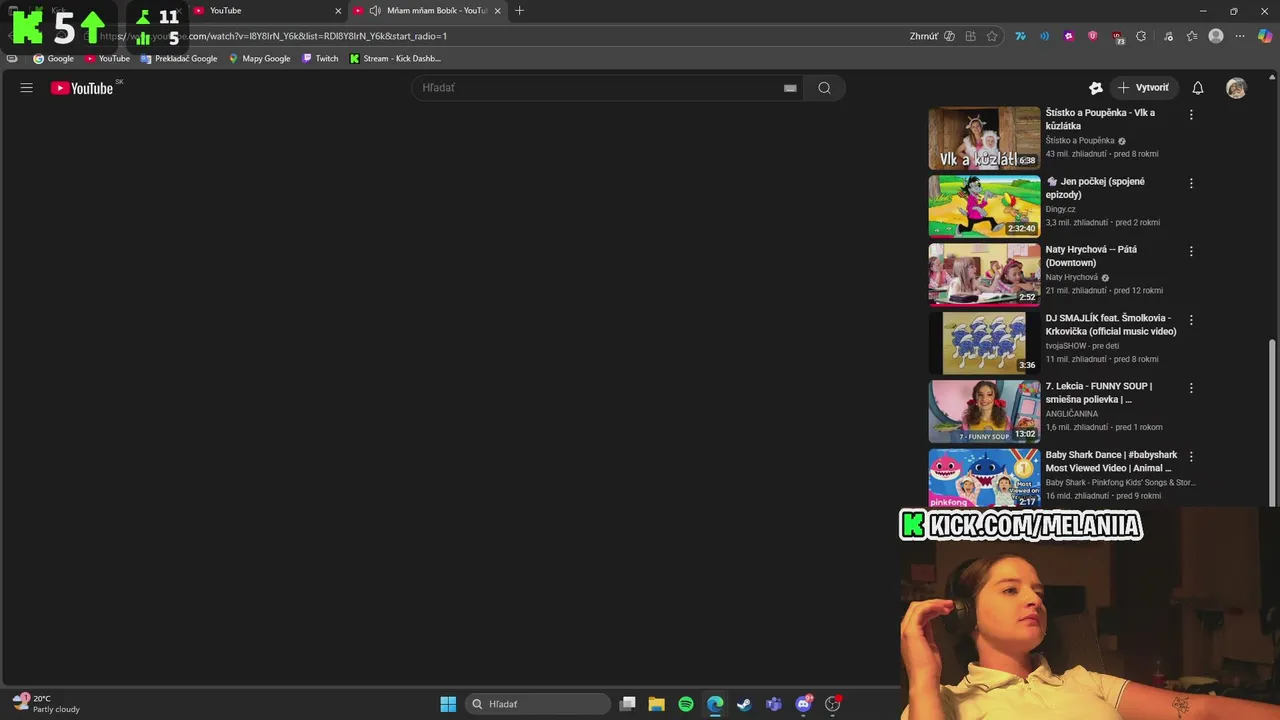Mute audio on the Mňam mňam Bobík tab

pos(375,10)
